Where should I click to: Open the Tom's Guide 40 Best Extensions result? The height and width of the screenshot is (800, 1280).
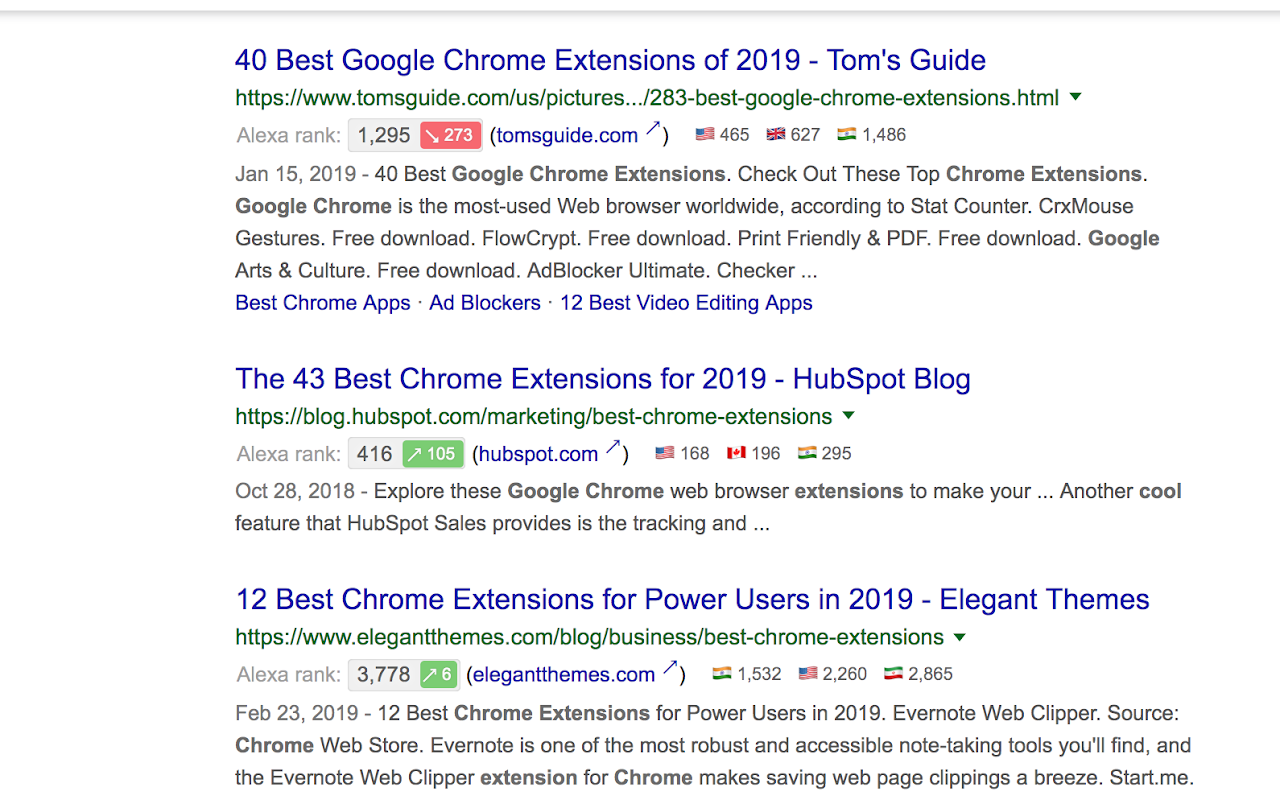[610, 60]
